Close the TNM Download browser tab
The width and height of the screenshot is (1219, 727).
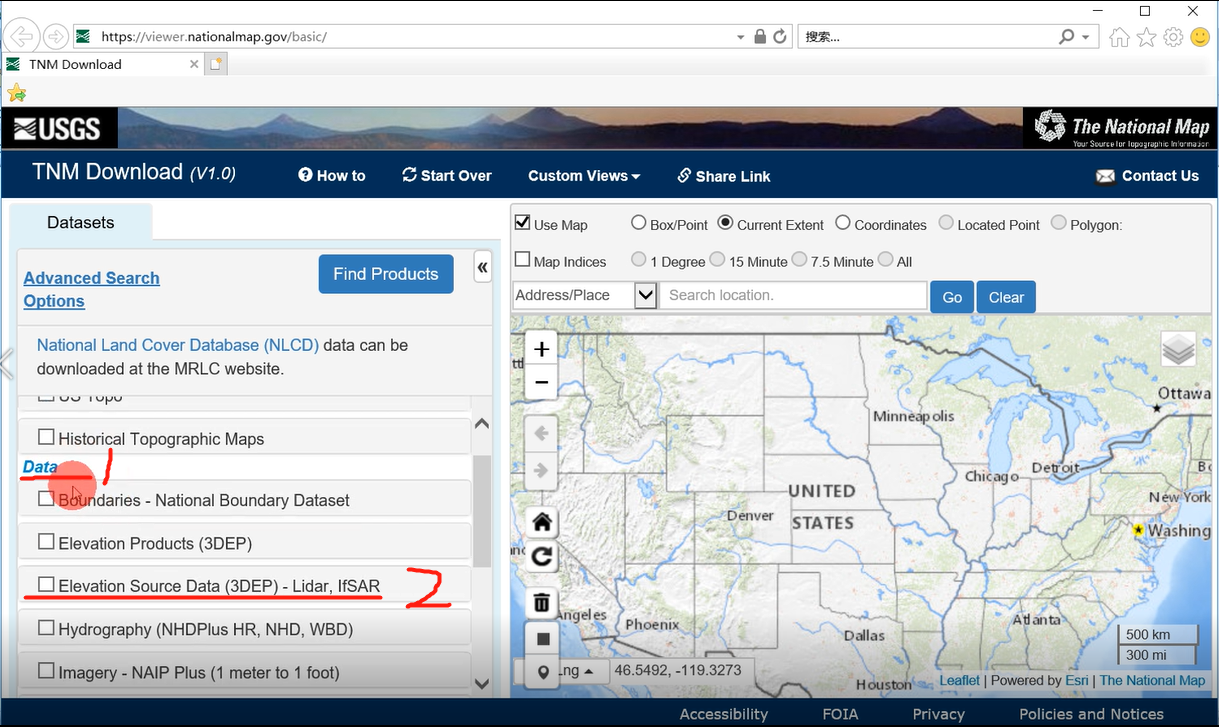(194, 64)
